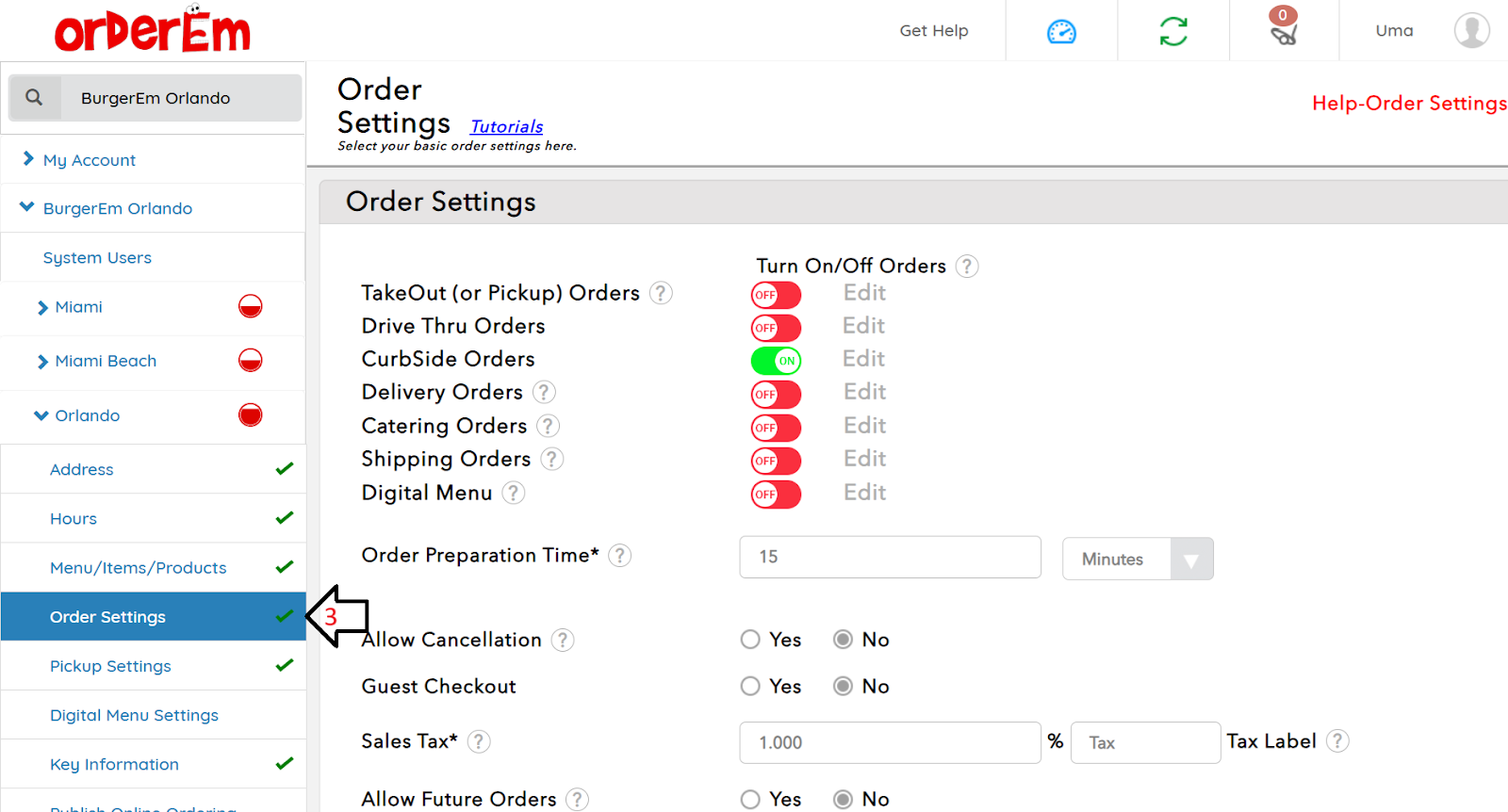The width and height of the screenshot is (1508, 812).
Task: Click help icon beside Sales Tax
Action: click(479, 742)
